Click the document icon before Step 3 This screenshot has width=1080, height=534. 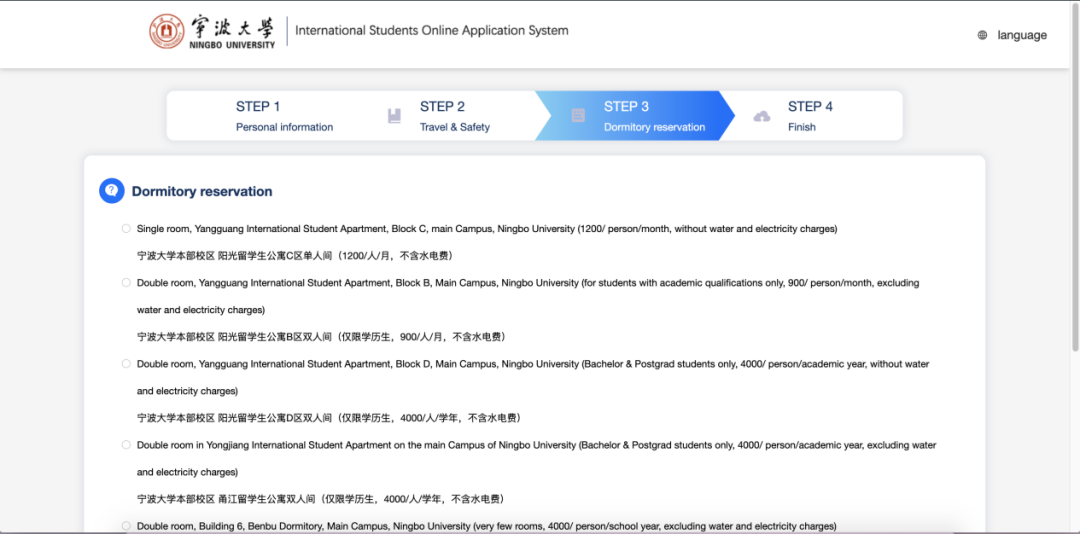click(578, 116)
